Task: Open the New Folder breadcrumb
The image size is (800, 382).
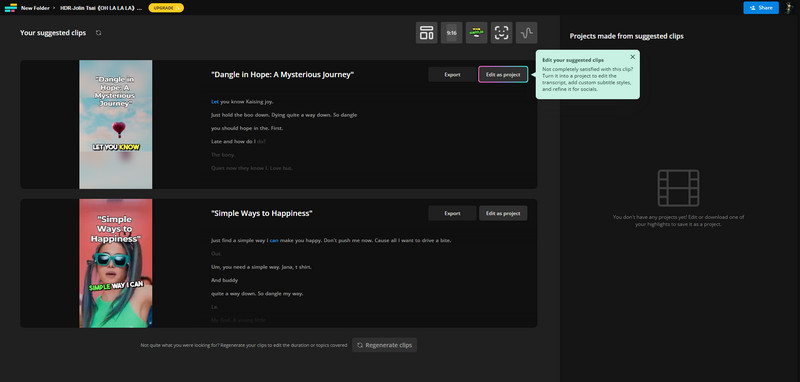Action: pos(35,8)
